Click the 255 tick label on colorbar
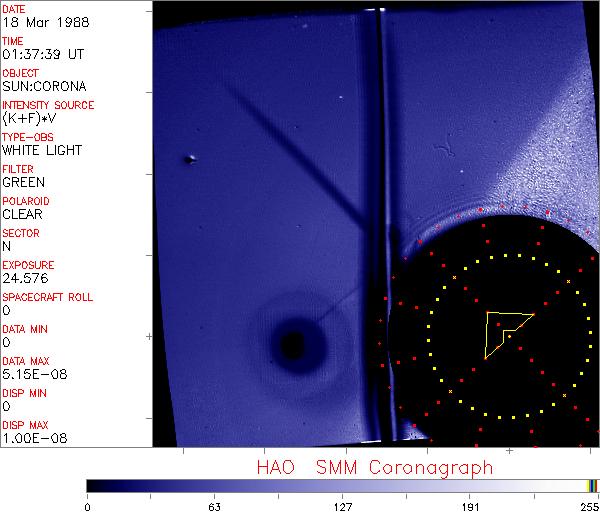Screen dimensions: 600x512 589,507
